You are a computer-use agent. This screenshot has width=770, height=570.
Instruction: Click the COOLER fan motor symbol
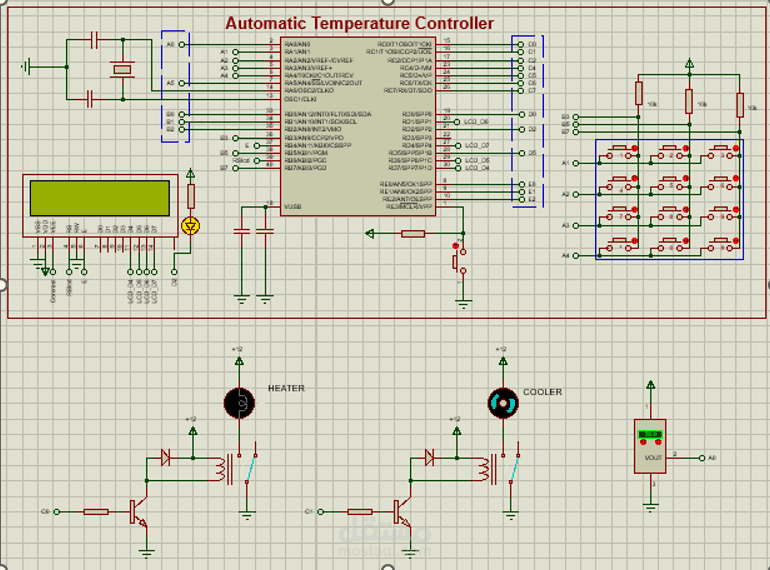click(x=503, y=403)
